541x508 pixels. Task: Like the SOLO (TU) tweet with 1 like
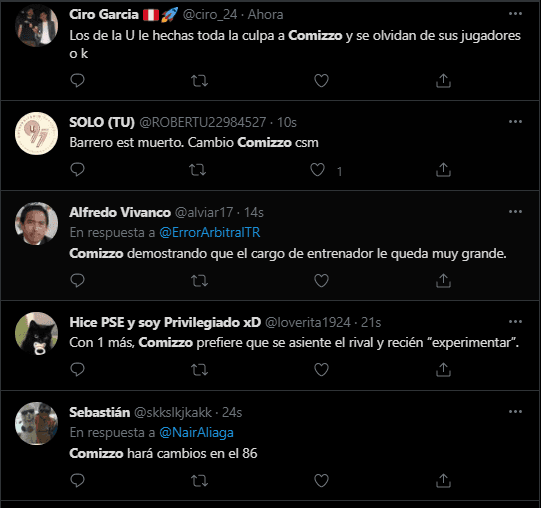pos(317,170)
